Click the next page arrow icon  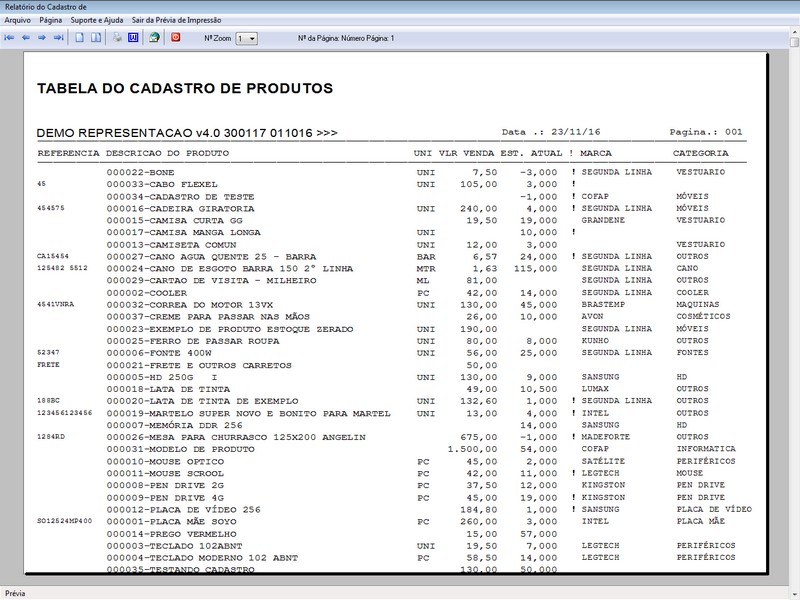coord(42,38)
